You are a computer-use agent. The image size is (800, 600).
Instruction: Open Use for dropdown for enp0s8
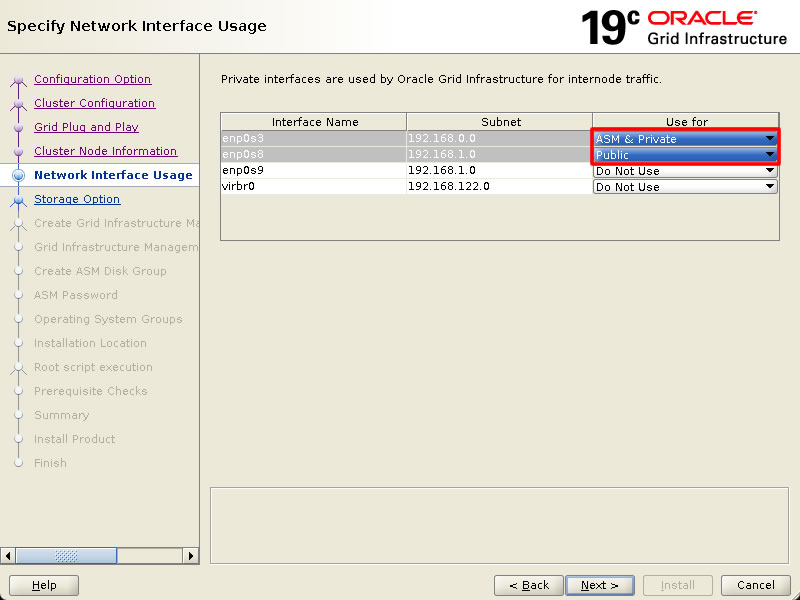click(685, 155)
